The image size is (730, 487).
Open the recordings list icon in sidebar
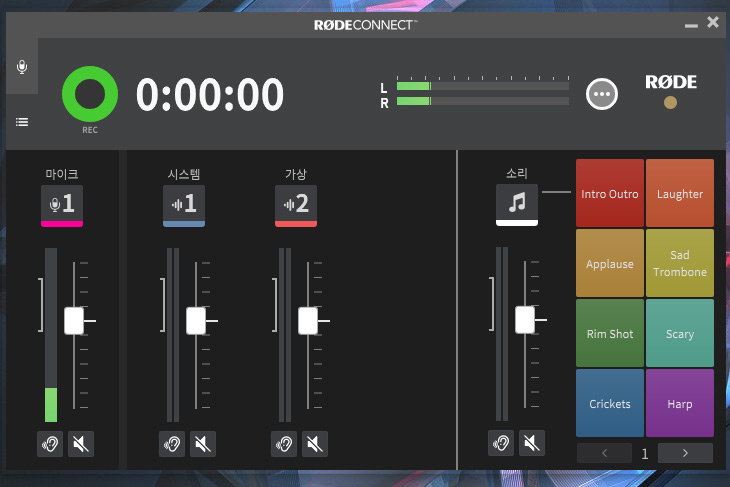click(22, 122)
